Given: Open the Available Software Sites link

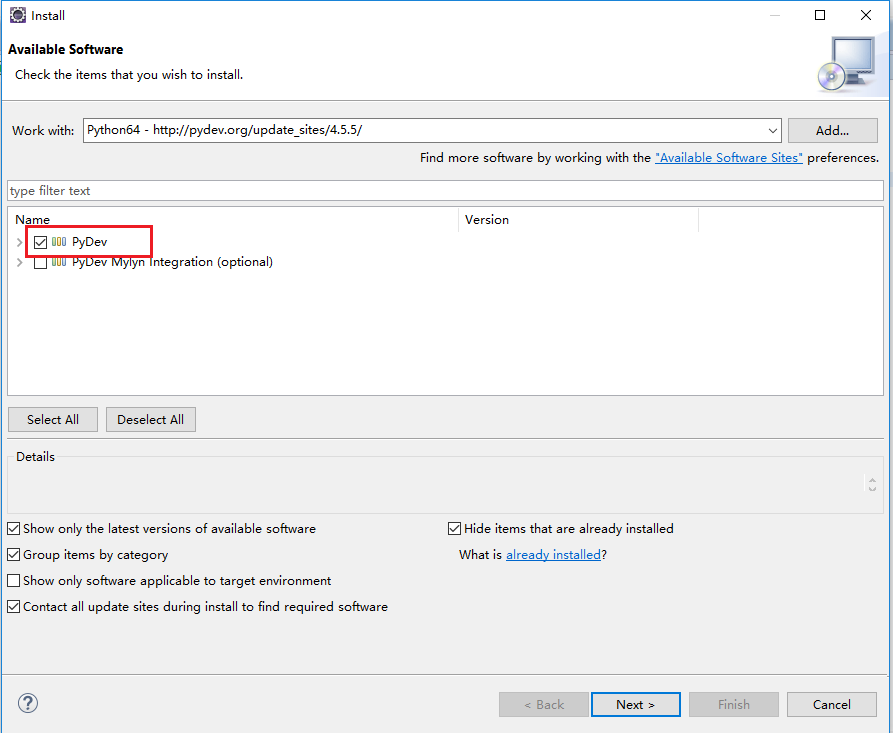Looking at the screenshot, I should [728, 158].
